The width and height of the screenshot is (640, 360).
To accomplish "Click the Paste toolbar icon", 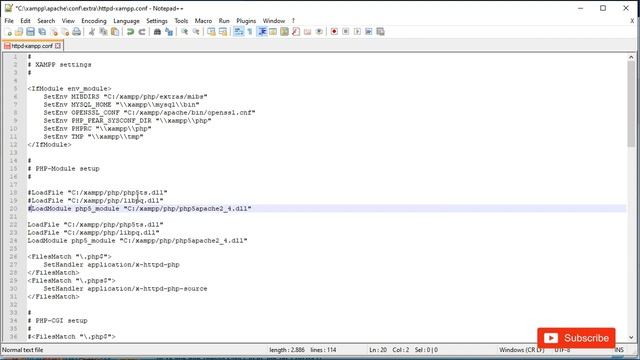I will [x=115, y=32].
